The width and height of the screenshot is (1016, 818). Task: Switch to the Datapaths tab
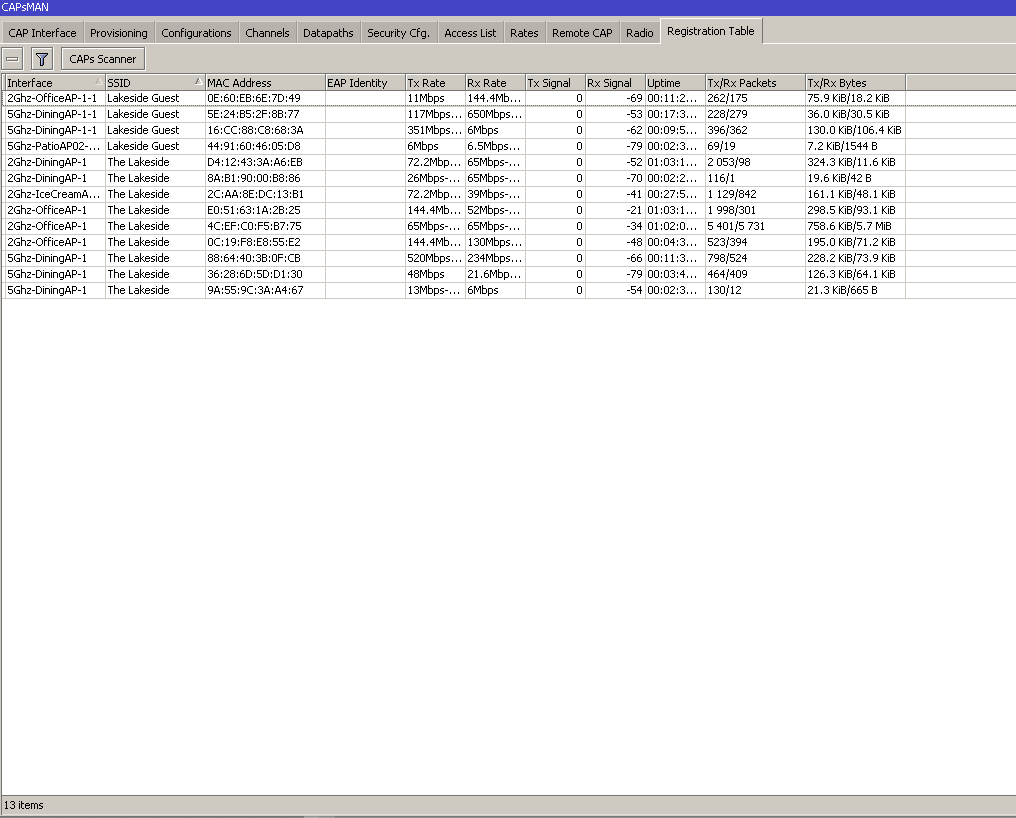click(328, 31)
